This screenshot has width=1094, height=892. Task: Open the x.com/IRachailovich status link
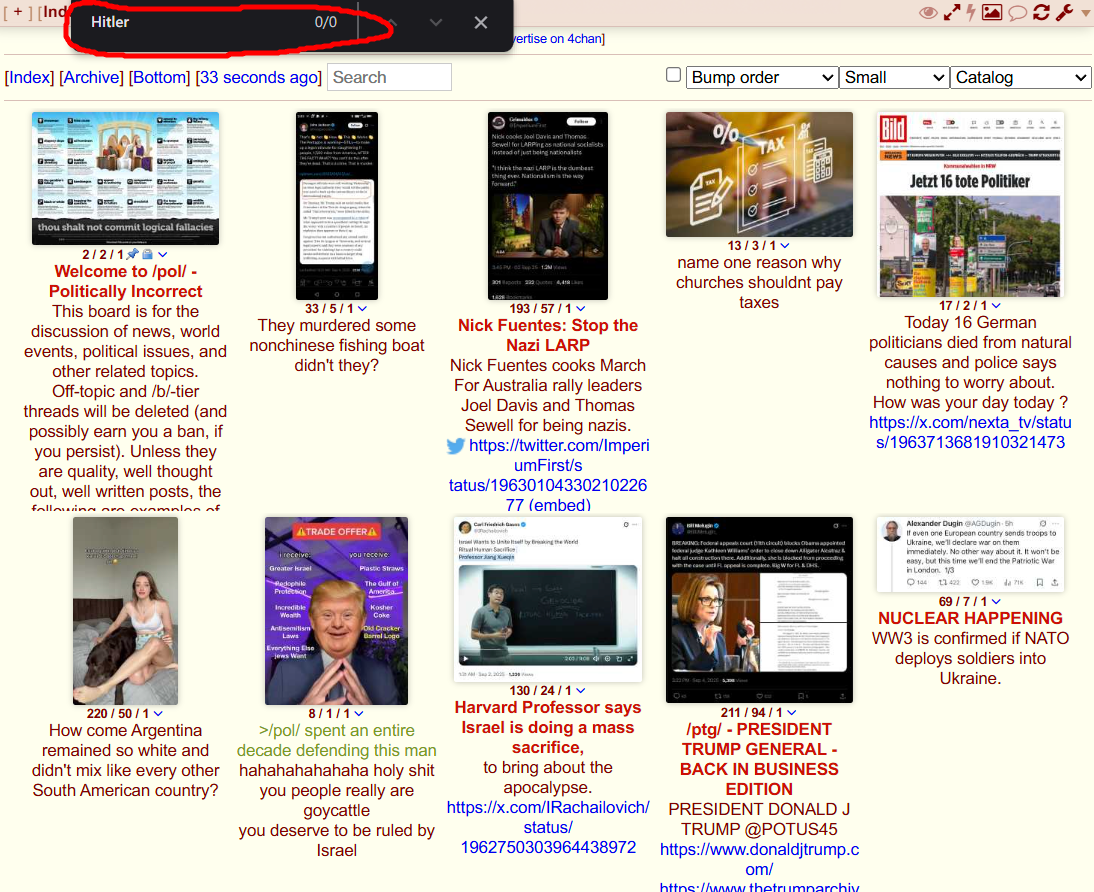click(x=548, y=827)
